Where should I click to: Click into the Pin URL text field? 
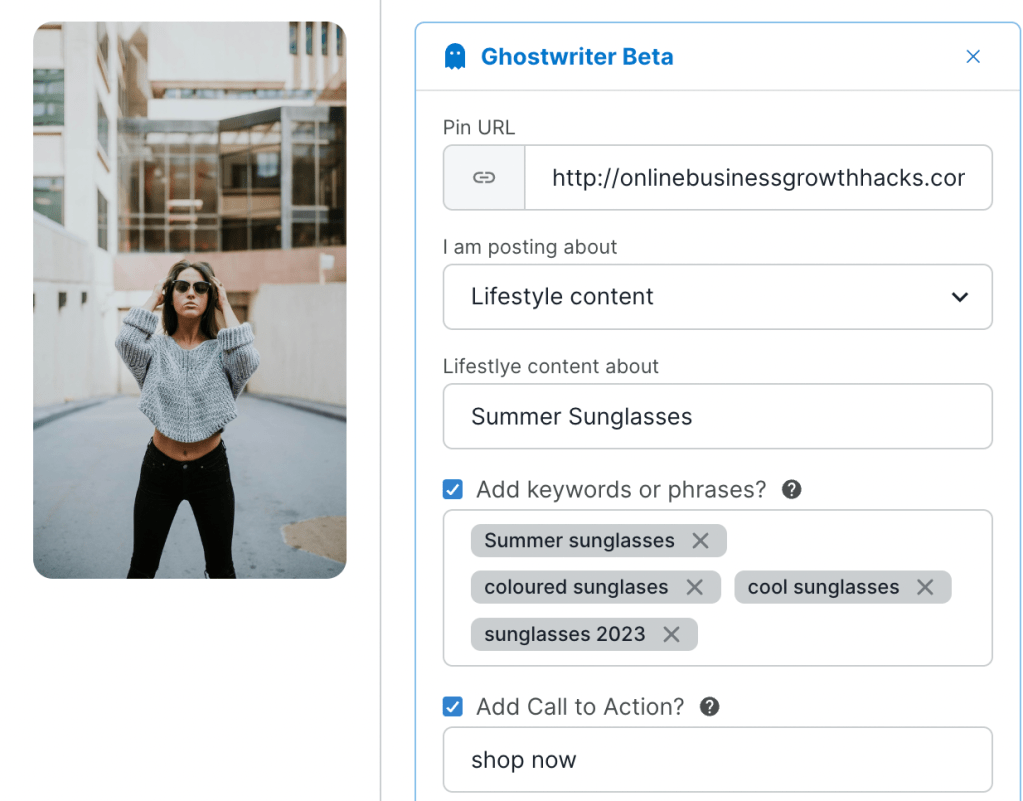(757, 178)
